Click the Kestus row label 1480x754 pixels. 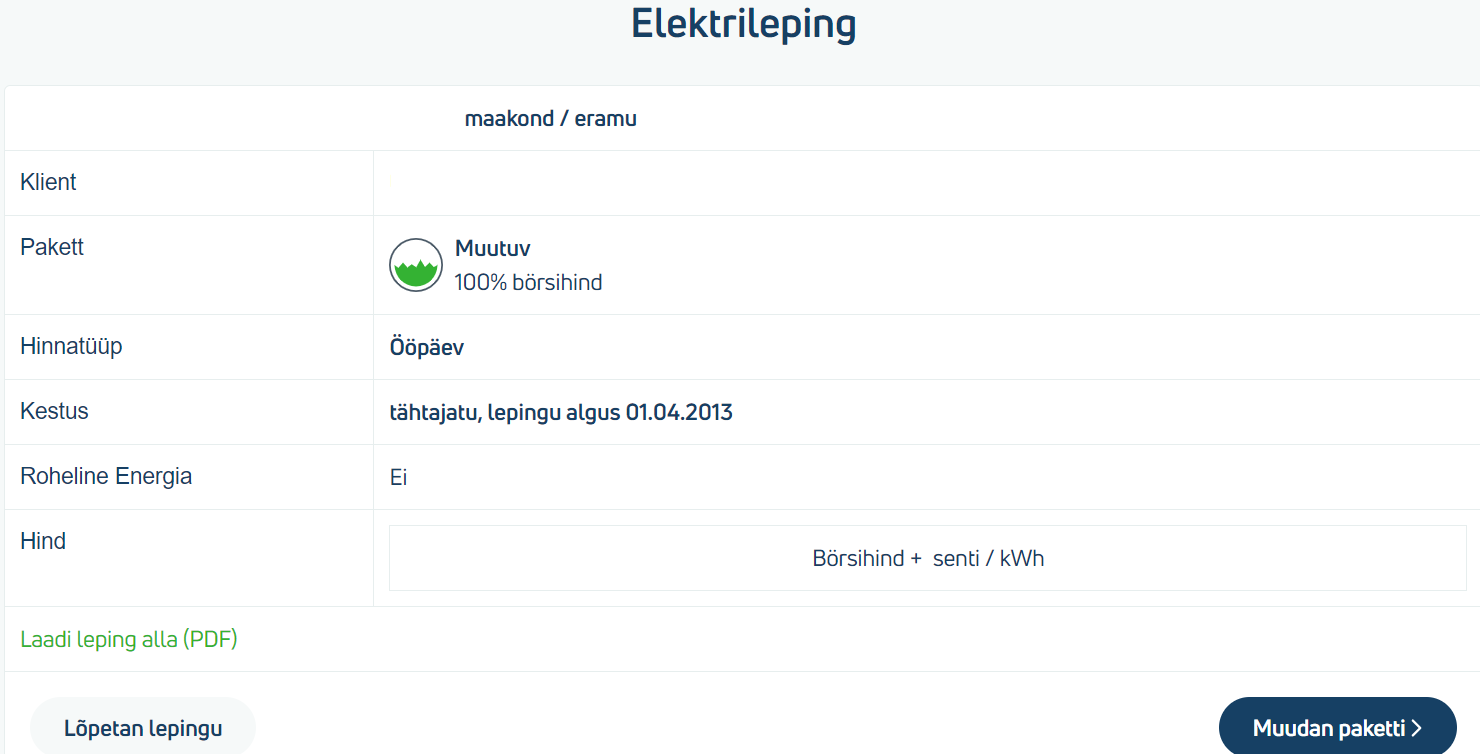tap(54, 411)
